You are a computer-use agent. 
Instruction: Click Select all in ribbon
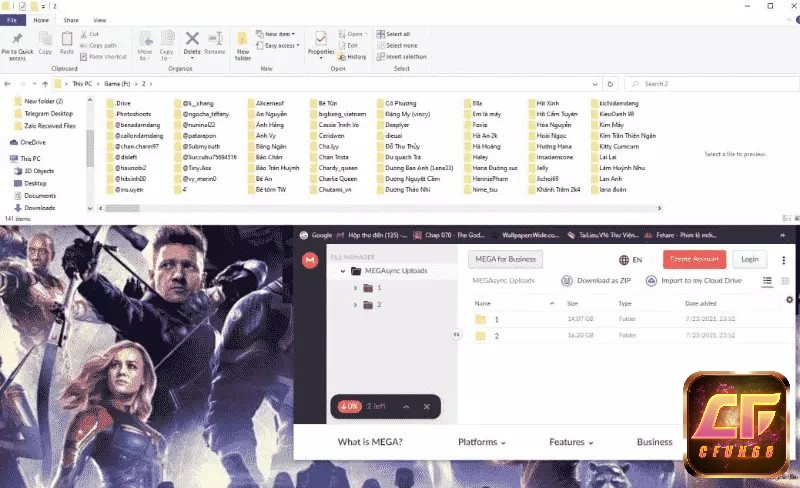393,34
